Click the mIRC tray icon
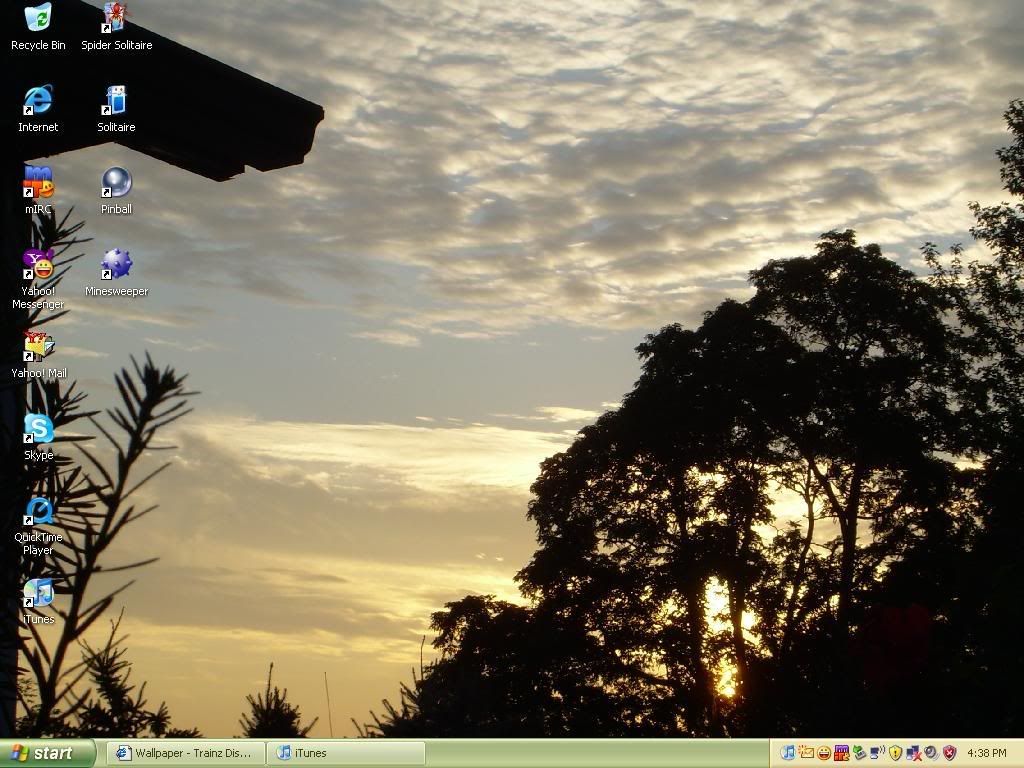 (x=842, y=753)
